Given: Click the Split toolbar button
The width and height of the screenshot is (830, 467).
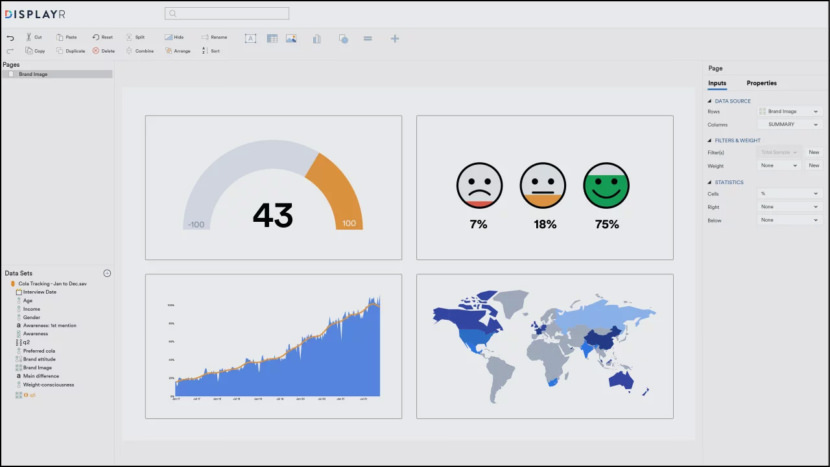Looking at the screenshot, I should point(136,37).
